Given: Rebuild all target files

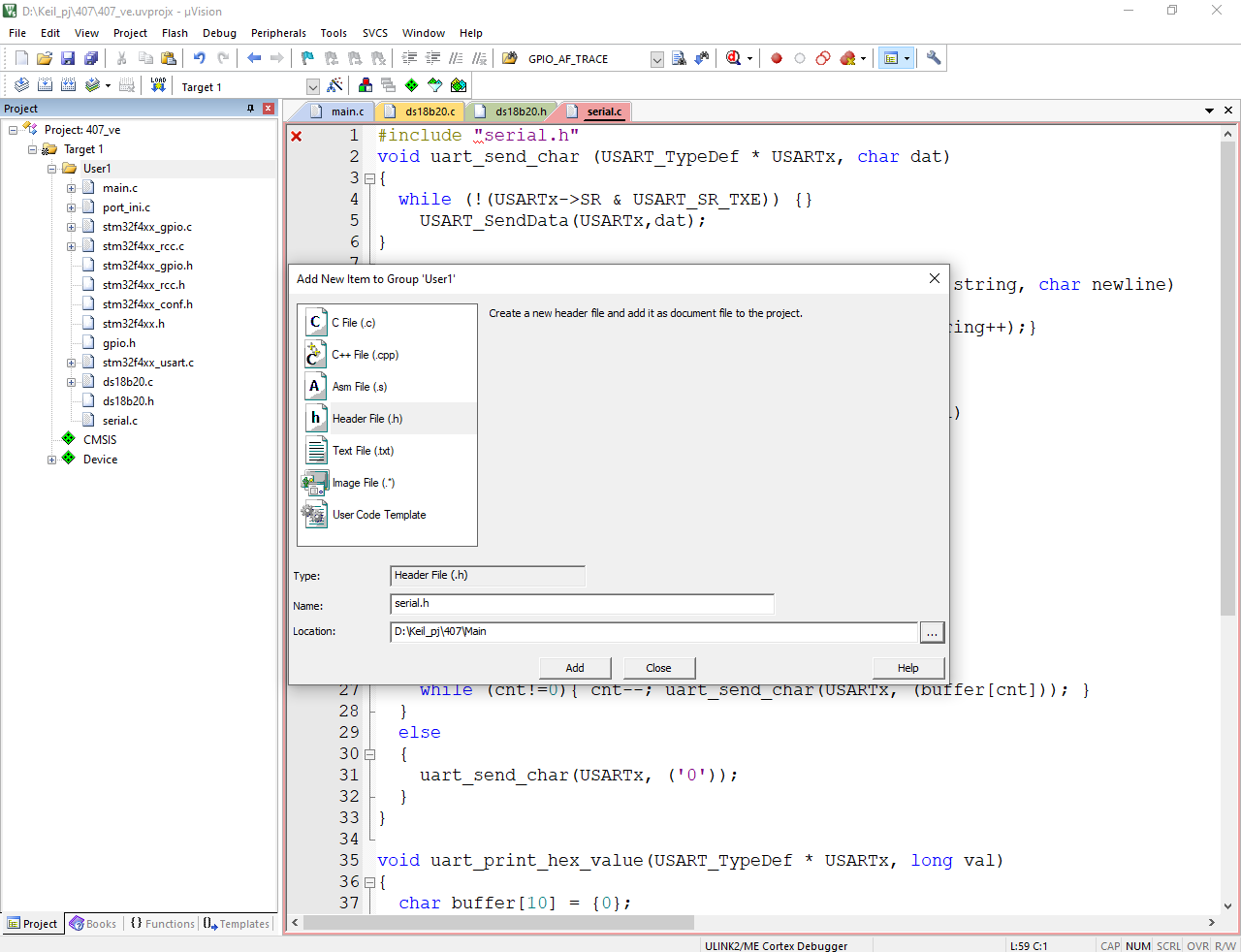Looking at the screenshot, I should click(x=68, y=85).
